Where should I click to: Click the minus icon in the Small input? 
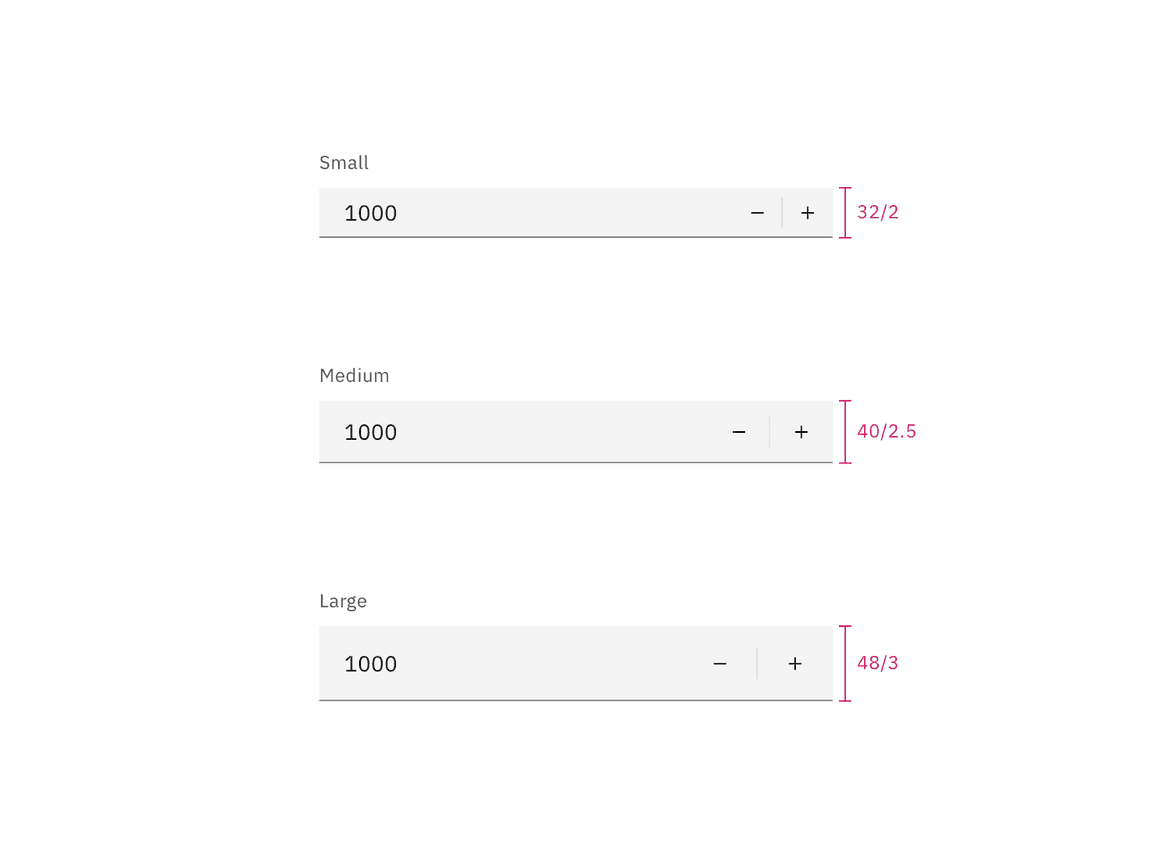point(757,213)
